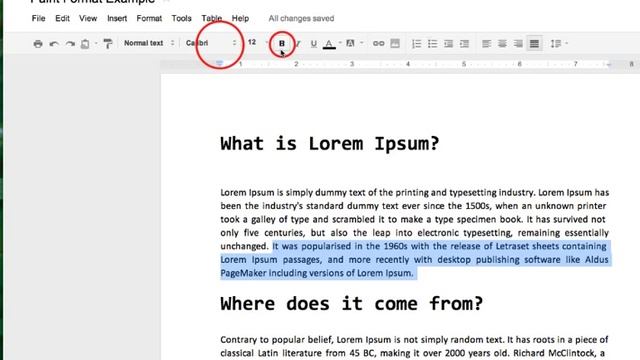Viewport: 640px width, 360px height.
Task: Toggle Italic formatting
Action: pos(299,43)
